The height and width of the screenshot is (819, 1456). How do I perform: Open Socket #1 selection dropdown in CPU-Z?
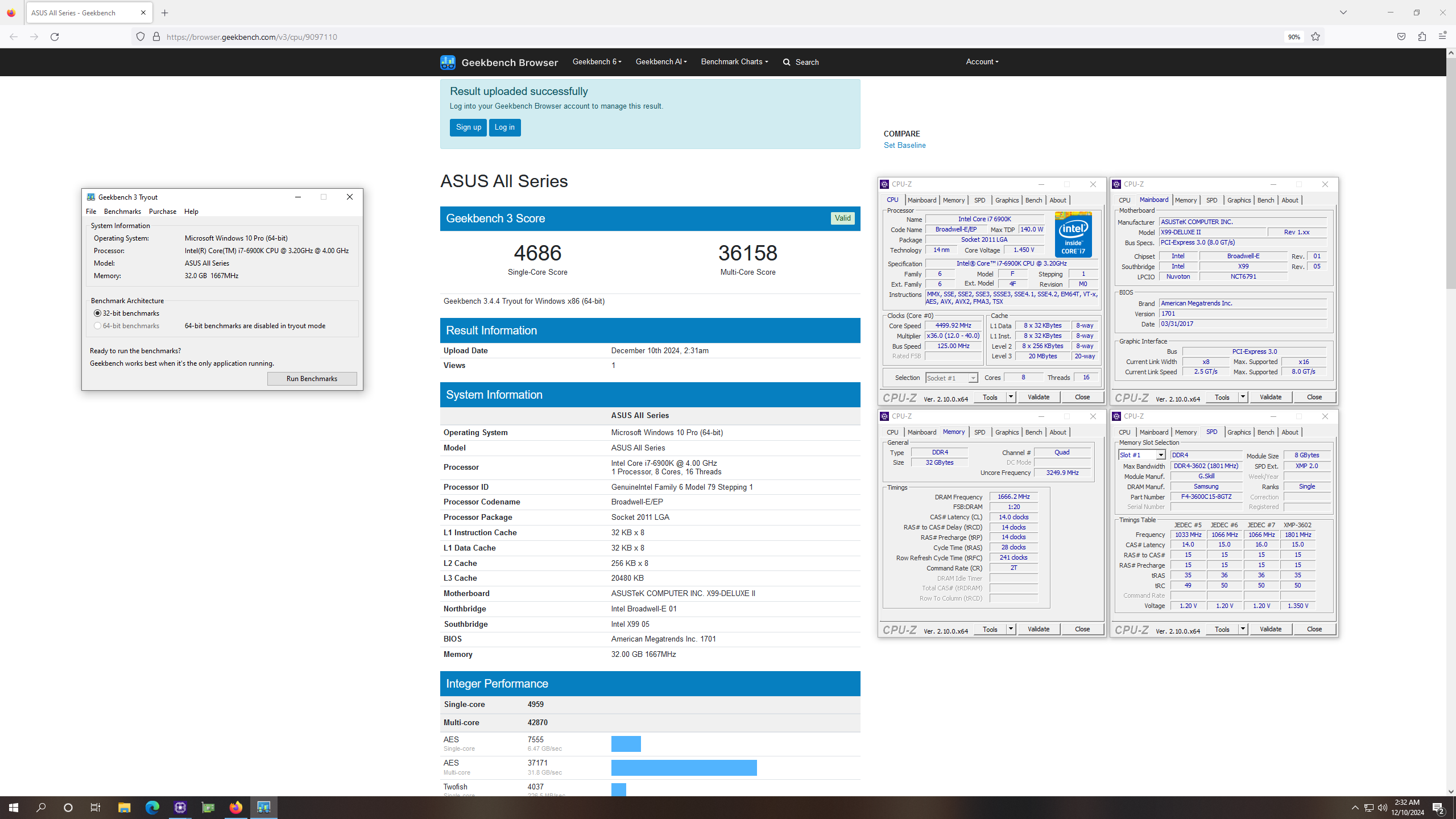point(973,378)
